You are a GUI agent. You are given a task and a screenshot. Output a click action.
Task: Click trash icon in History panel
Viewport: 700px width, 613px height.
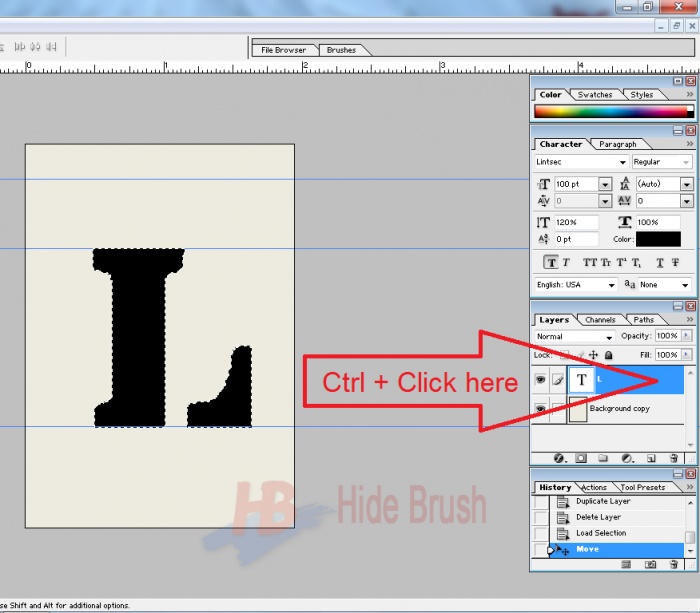pos(674,565)
